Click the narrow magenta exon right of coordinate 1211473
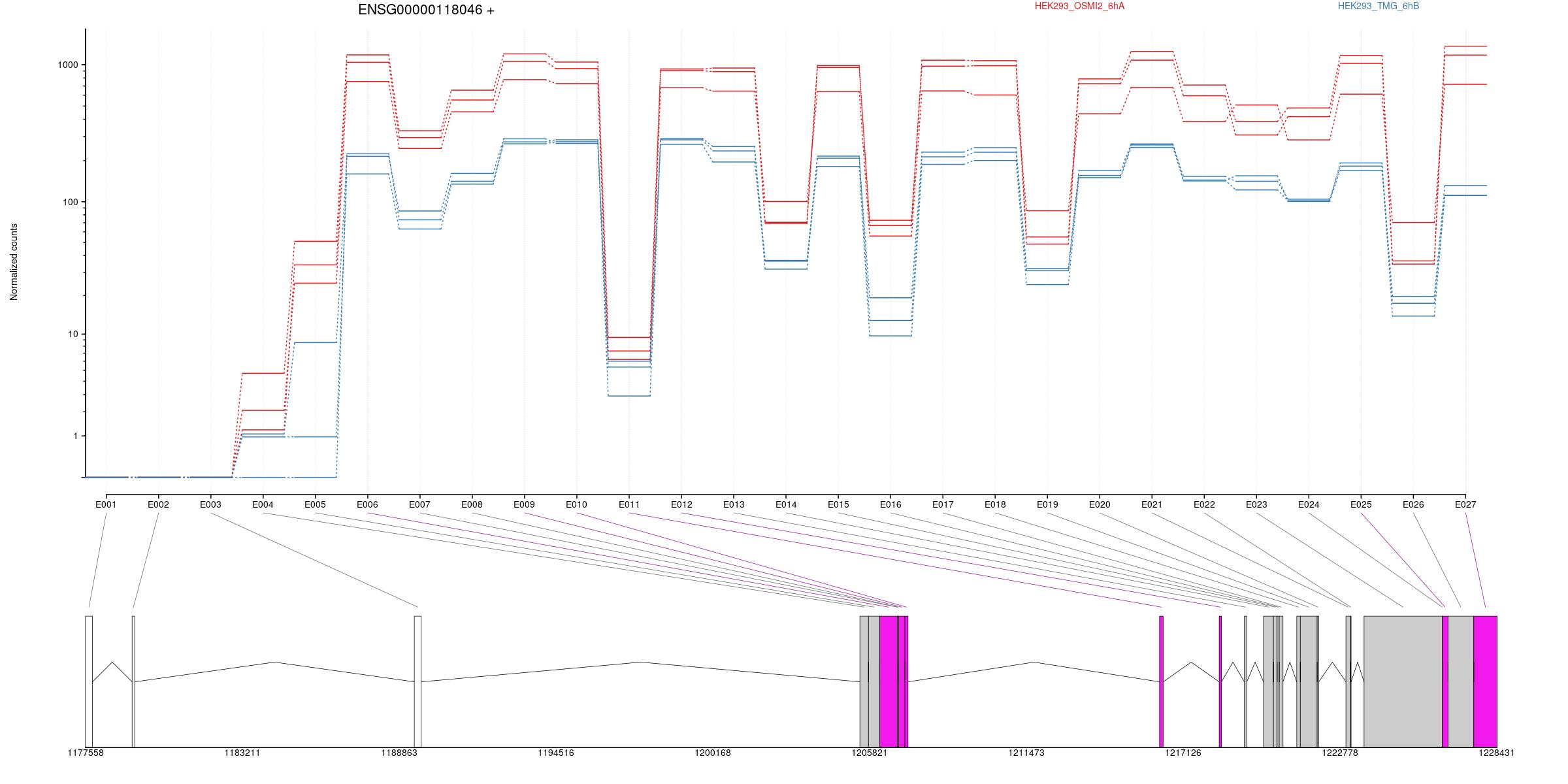 point(1161,681)
